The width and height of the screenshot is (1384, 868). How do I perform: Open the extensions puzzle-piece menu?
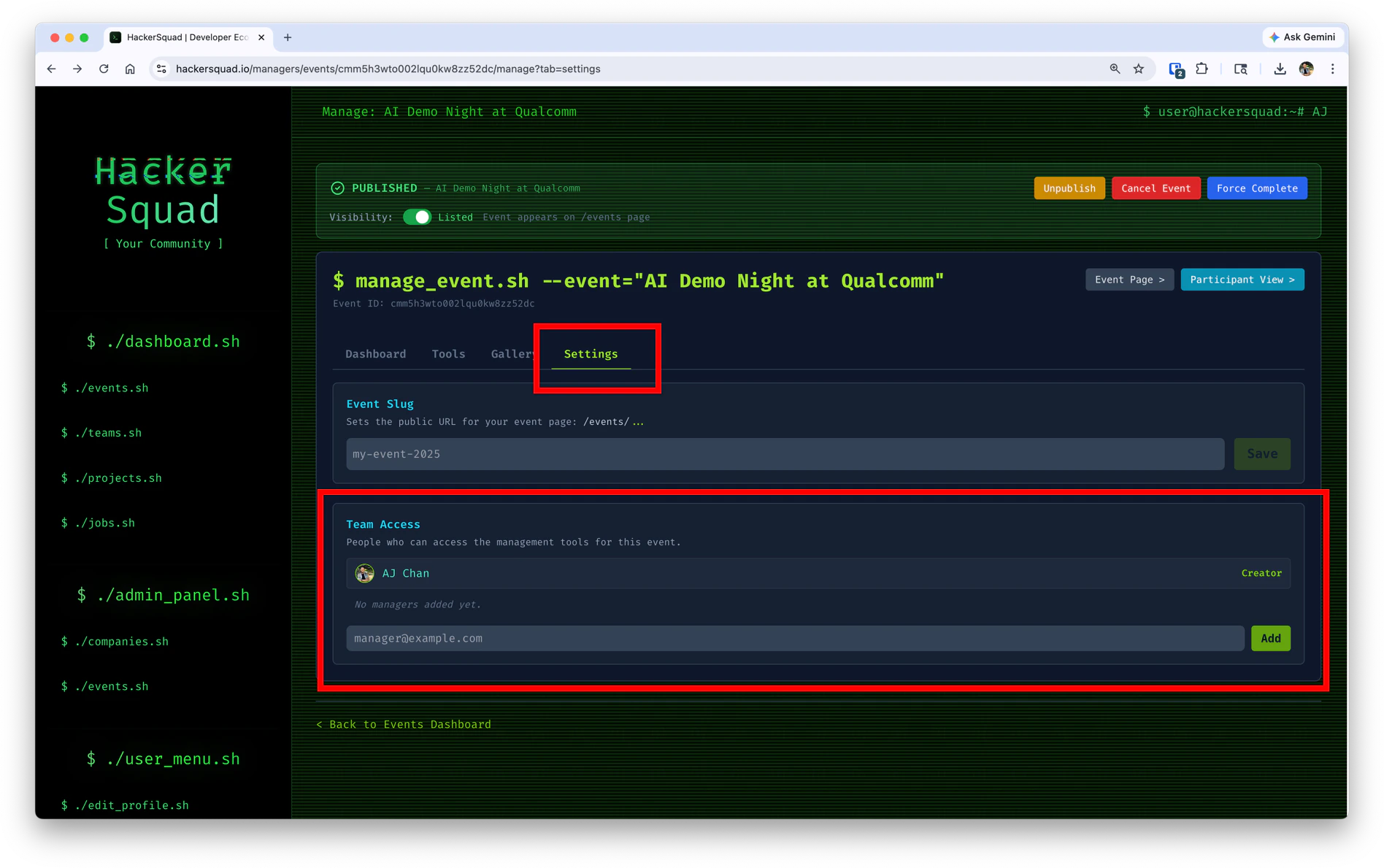pyautogui.click(x=1201, y=68)
